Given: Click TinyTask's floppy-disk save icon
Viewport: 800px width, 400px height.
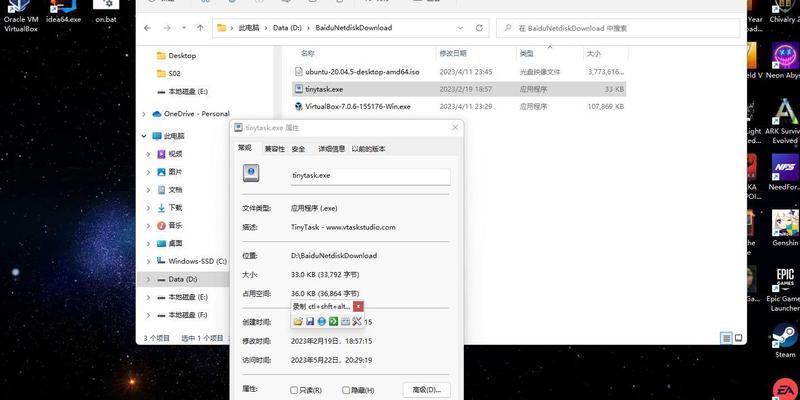Looking at the screenshot, I should pos(310,321).
